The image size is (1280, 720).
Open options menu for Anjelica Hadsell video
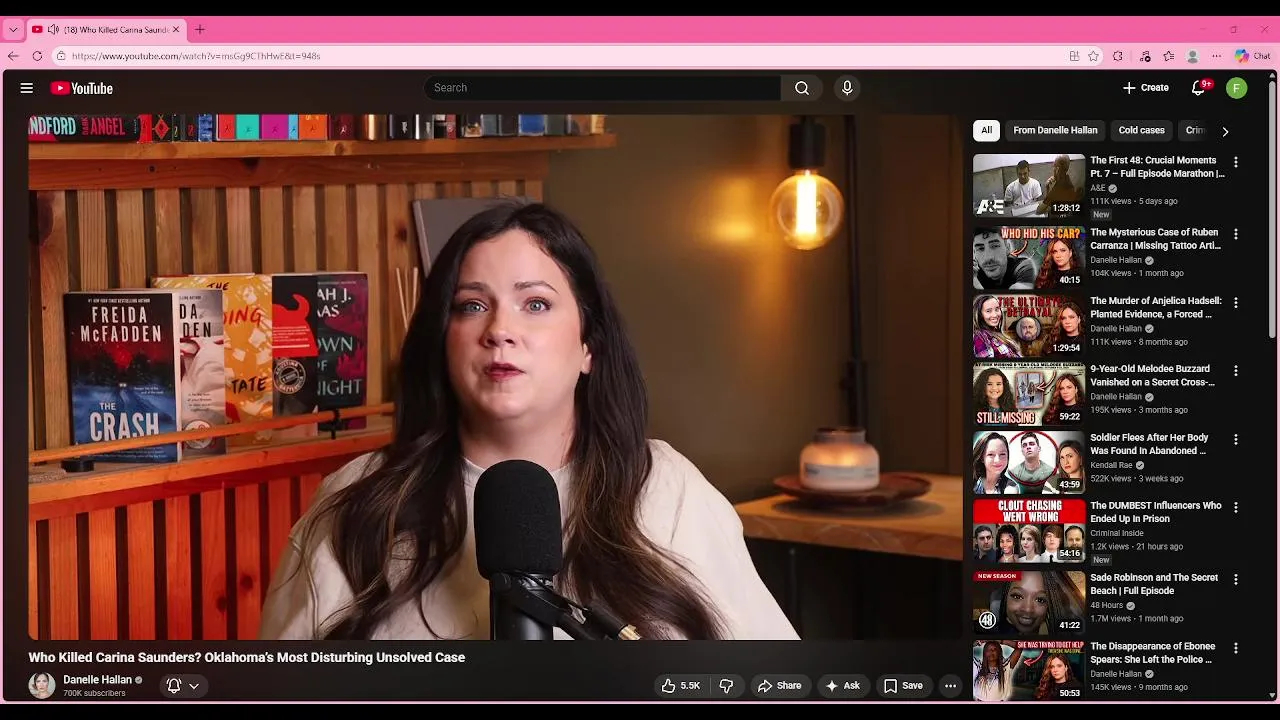pyautogui.click(x=1236, y=302)
